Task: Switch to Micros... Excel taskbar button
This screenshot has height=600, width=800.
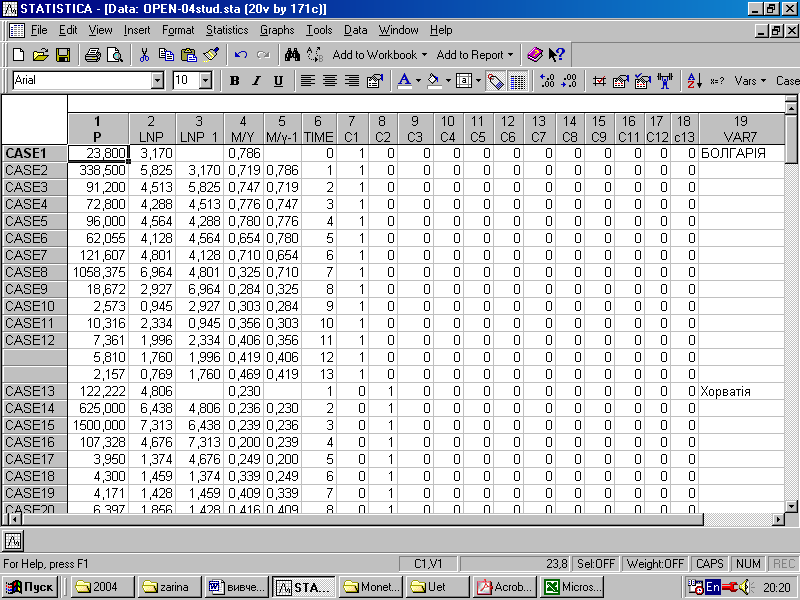Action: 572,587
